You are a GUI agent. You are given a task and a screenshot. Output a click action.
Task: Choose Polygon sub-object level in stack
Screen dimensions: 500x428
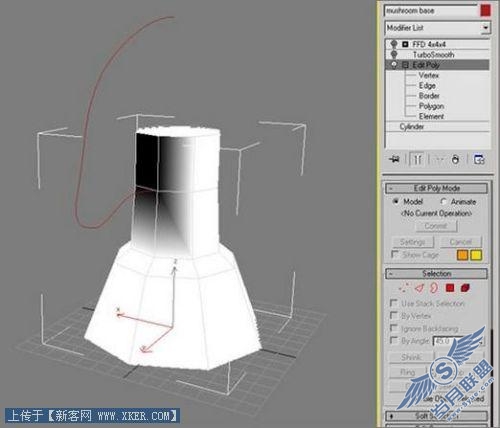click(x=431, y=106)
